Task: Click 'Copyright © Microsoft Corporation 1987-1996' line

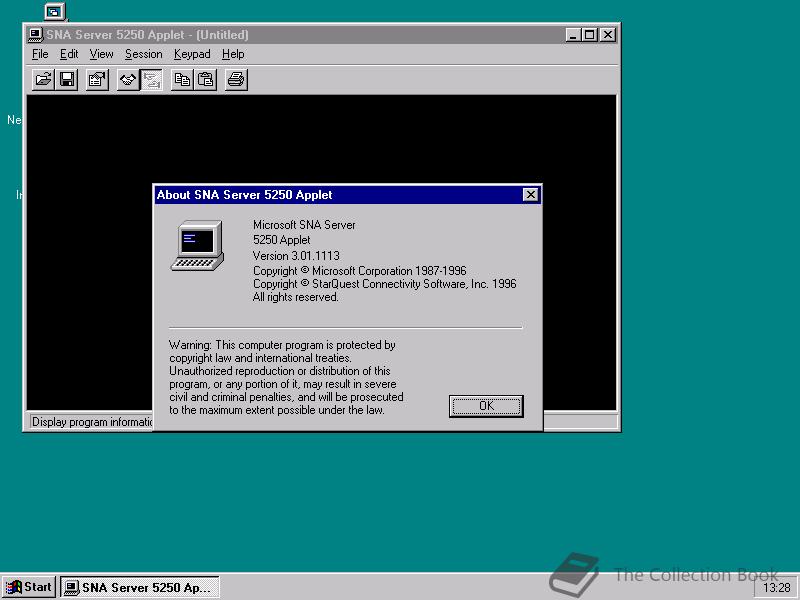Action: [360, 270]
